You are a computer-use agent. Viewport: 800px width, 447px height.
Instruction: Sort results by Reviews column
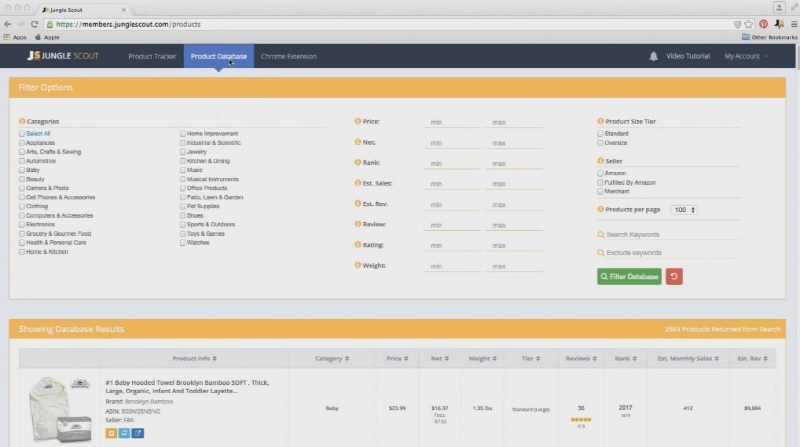pyautogui.click(x=581, y=359)
